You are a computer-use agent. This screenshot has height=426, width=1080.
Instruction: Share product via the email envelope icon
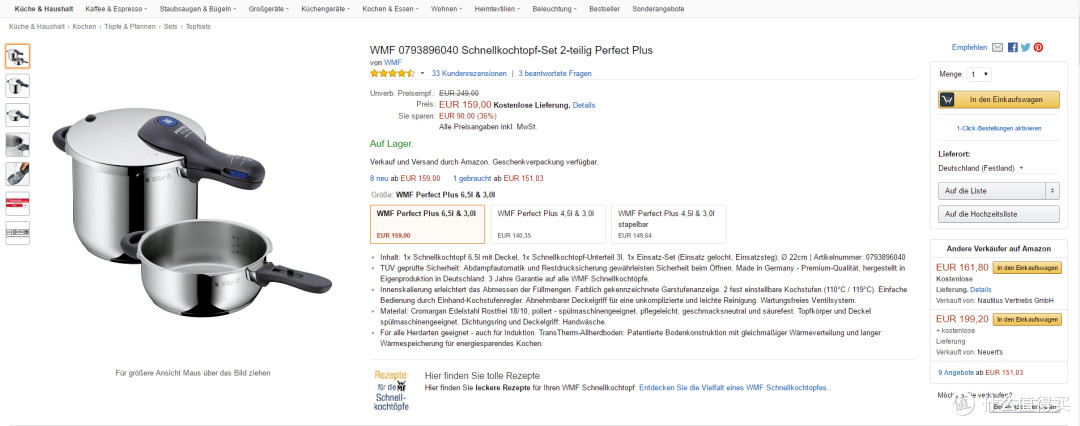[x=998, y=47]
